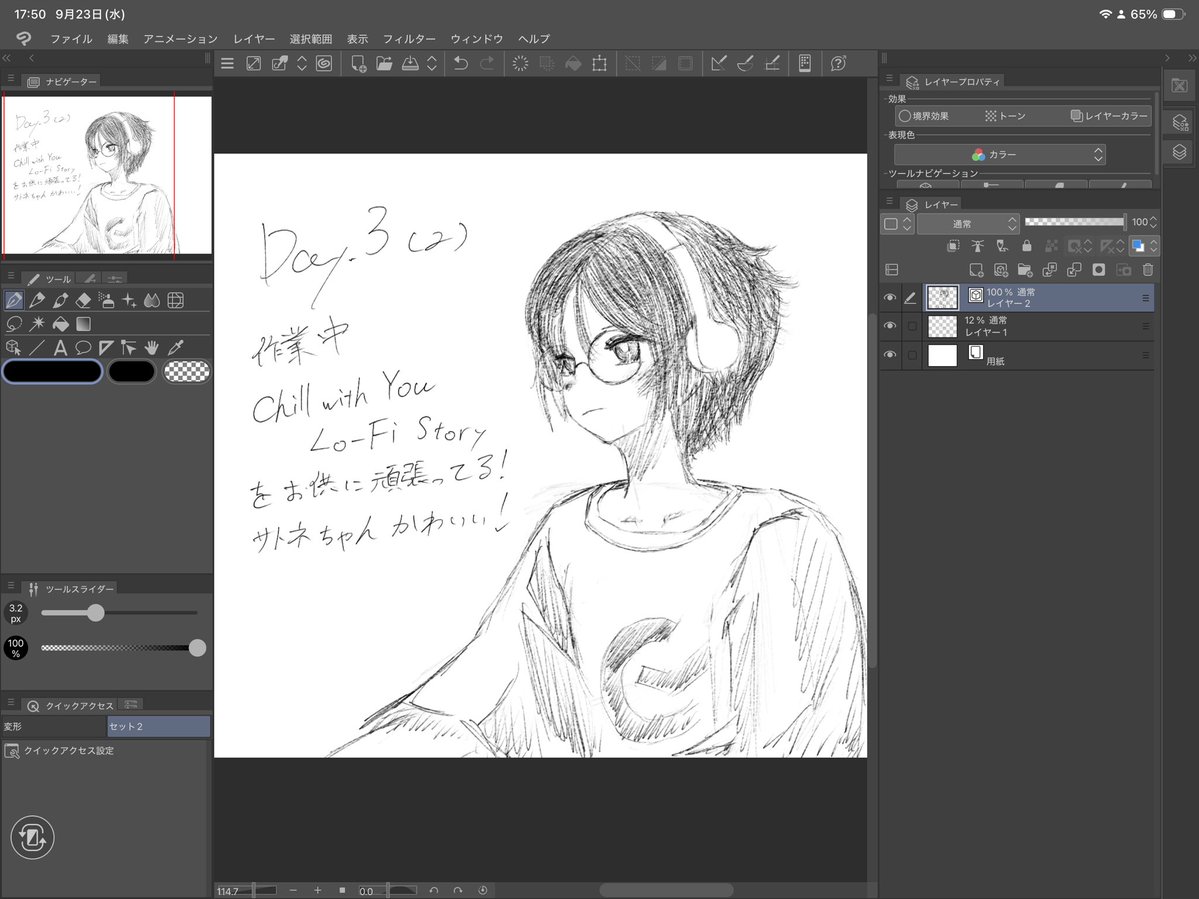Click the Save icon in command bar

411,63
